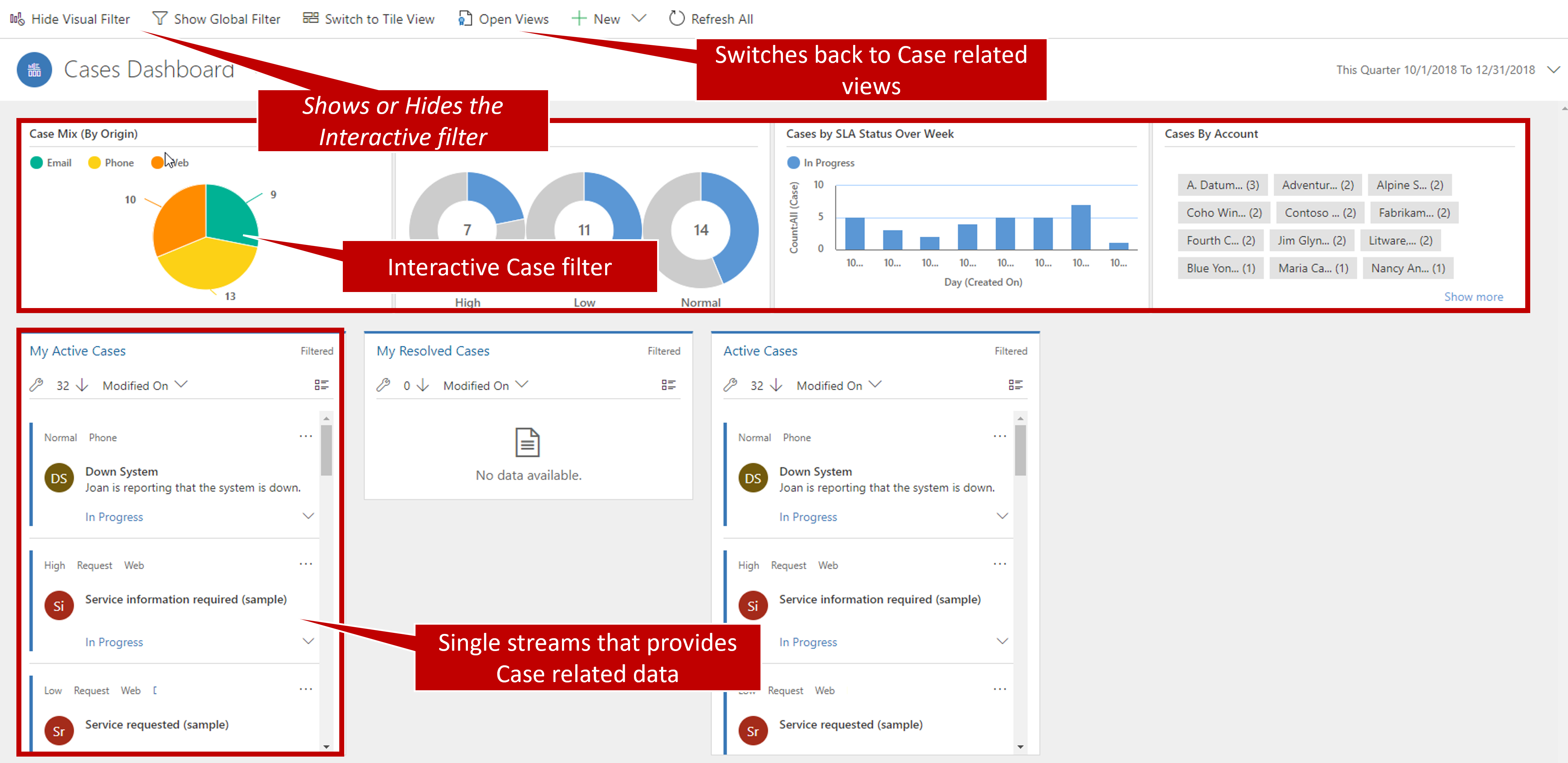1568x763 pixels.
Task: Click wrench icon in Active Cases stream
Action: point(731,385)
